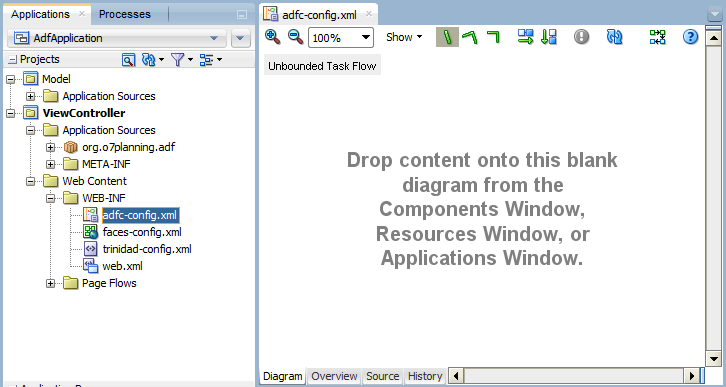The width and height of the screenshot is (726, 387).
Task: Switch to the Applications tab
Action: (x=40, y=14)
